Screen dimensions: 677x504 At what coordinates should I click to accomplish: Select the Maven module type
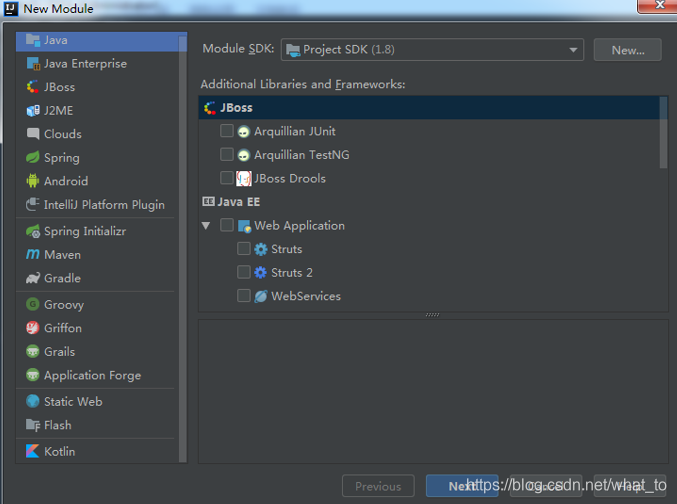(x=97, y=254)
